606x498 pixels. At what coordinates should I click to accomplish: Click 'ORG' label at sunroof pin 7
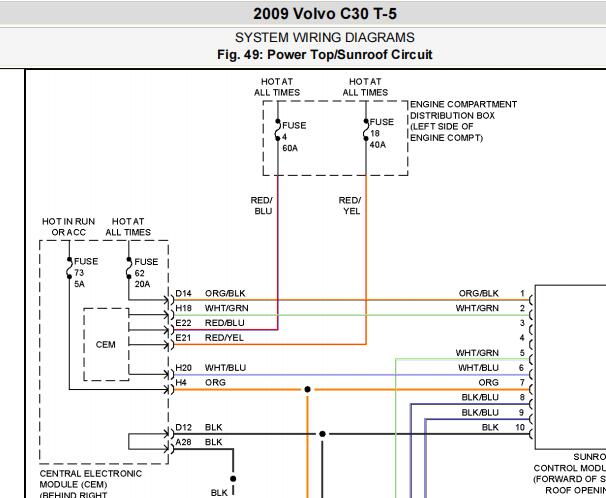[x=489, y=382]
